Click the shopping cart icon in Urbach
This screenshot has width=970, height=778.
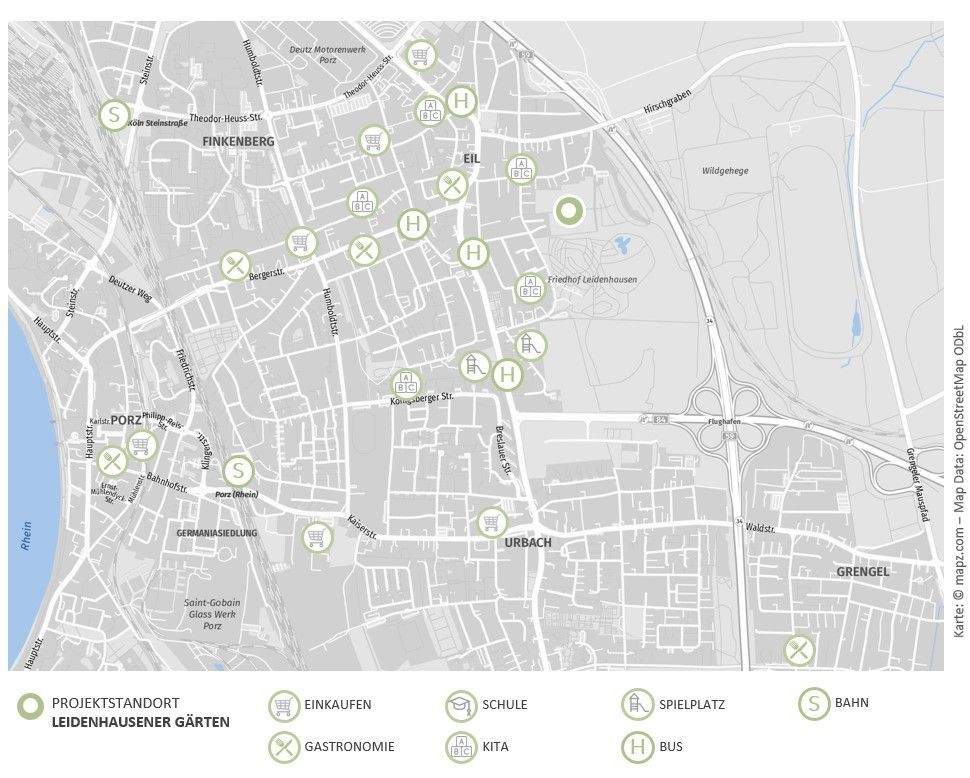491,522
